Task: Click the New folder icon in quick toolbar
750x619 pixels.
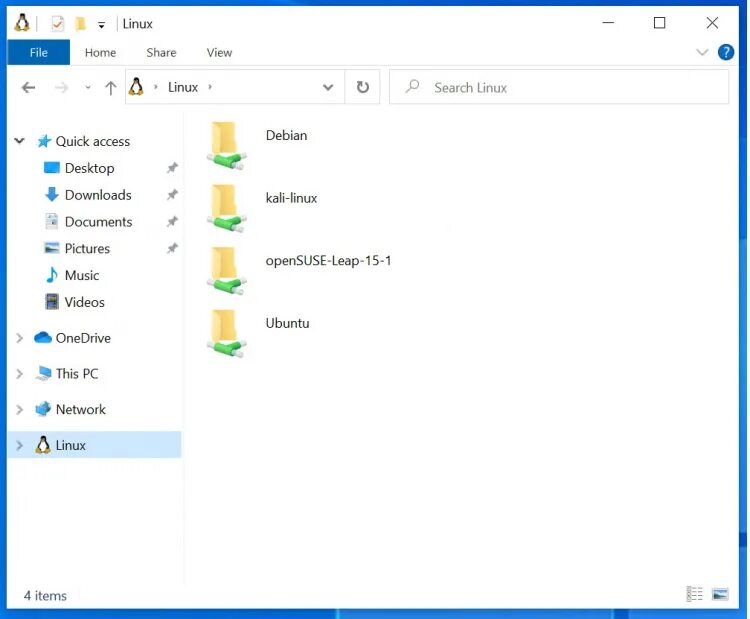Action: [x=80, y=23]
